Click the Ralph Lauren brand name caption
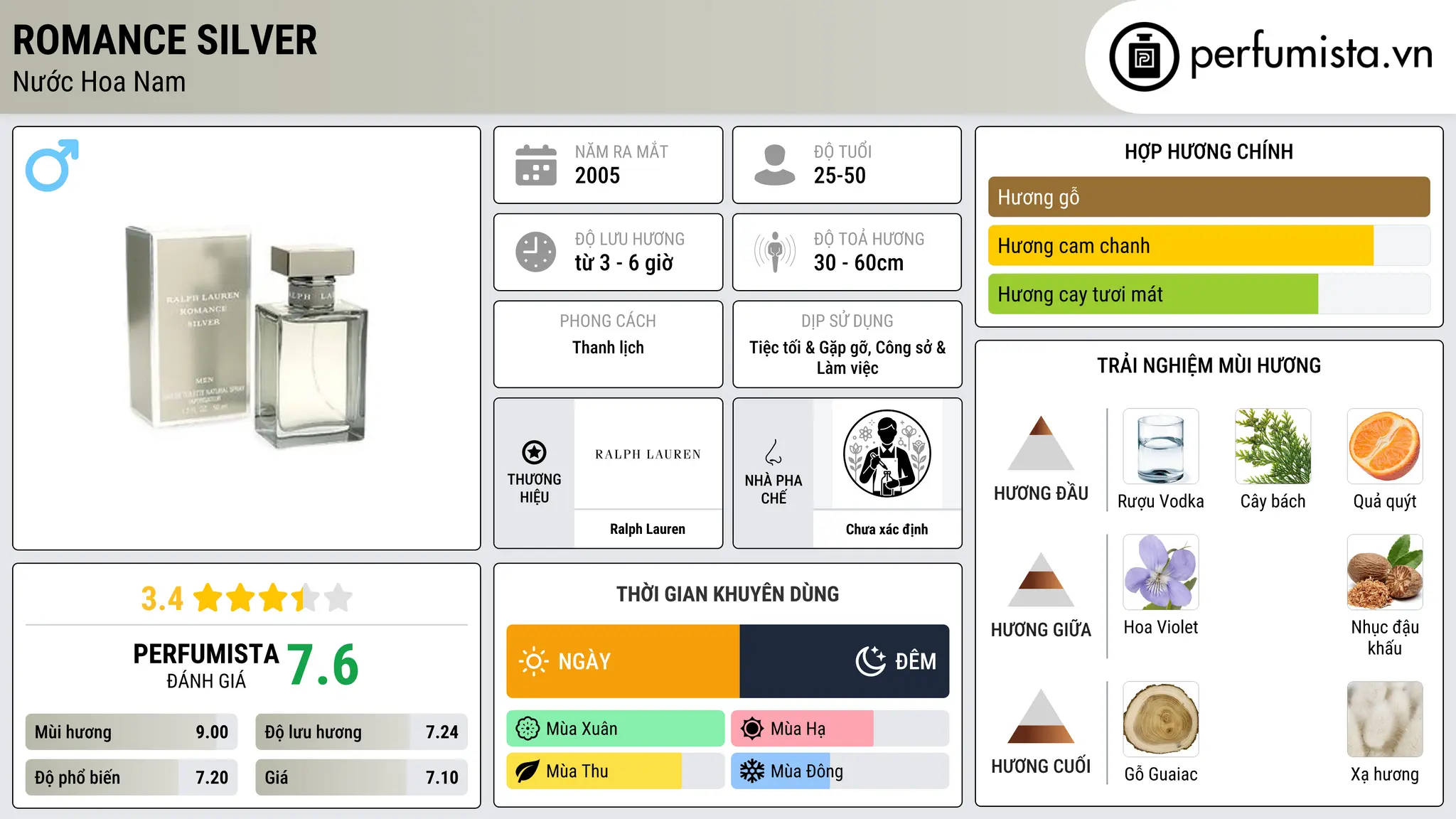1456x819 pixels. pyautogui.click(x=648, y=529)
